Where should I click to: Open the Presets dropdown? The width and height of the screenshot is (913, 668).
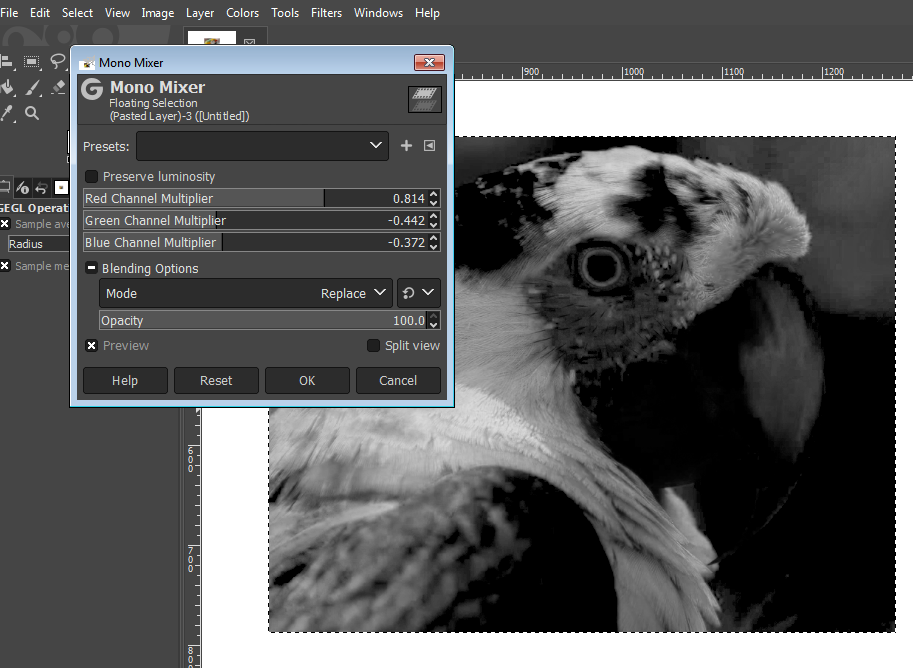(262, 146)
